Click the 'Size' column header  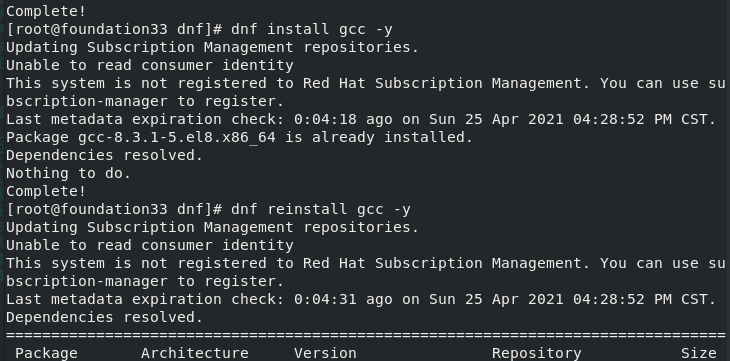pyautogui.click(x=698, y=354)
